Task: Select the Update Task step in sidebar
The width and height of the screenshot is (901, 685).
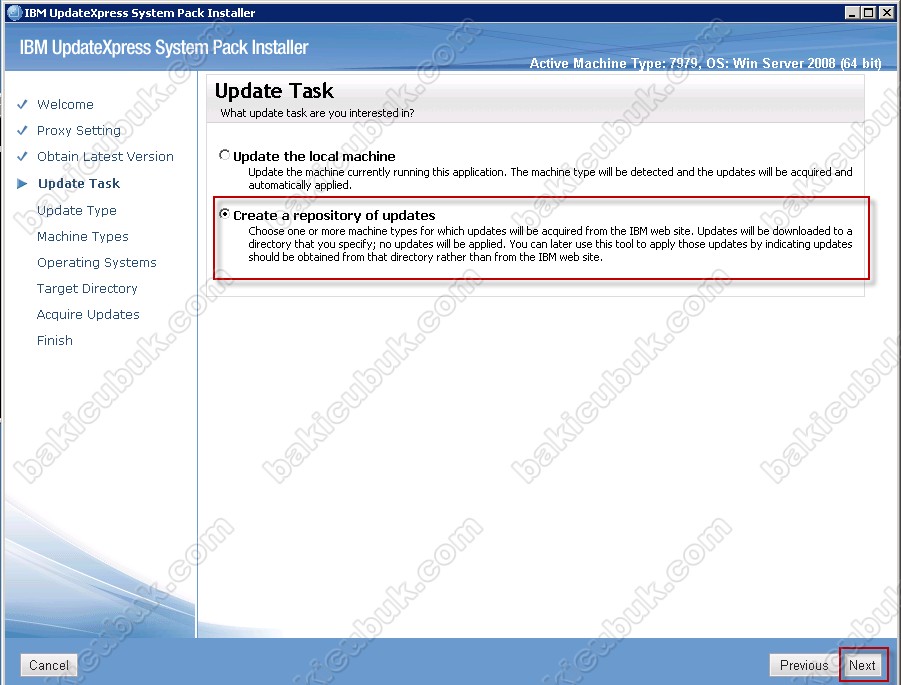Action: [x=79, y=183]
